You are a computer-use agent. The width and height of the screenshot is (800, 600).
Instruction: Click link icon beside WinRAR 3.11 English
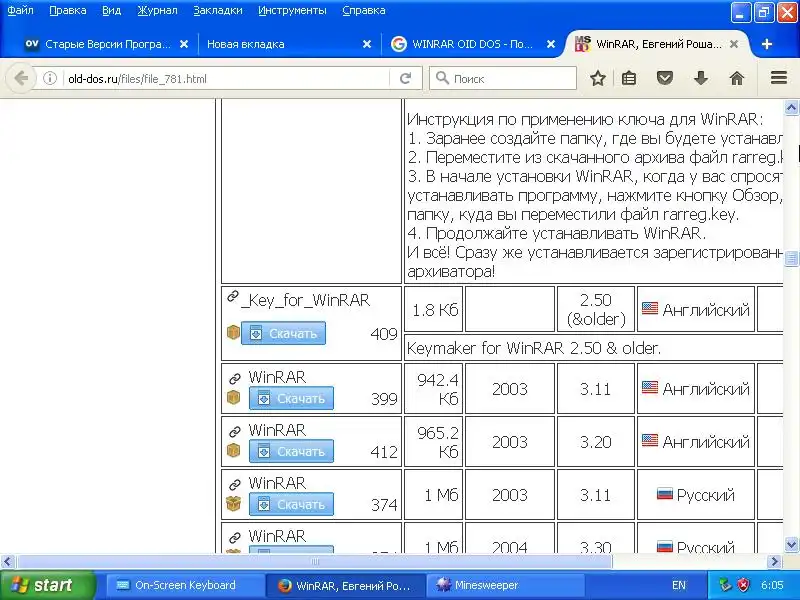point(235,379)
